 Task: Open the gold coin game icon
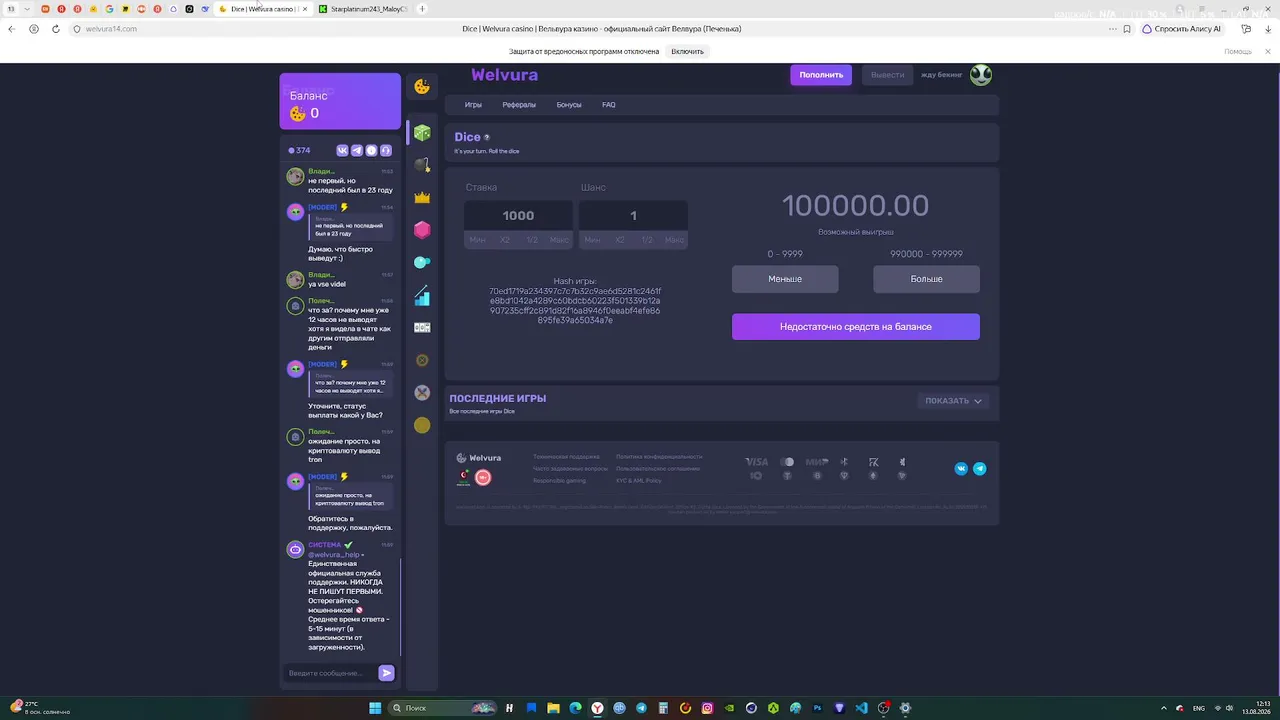pyautogui.click(x=422, y=425)
